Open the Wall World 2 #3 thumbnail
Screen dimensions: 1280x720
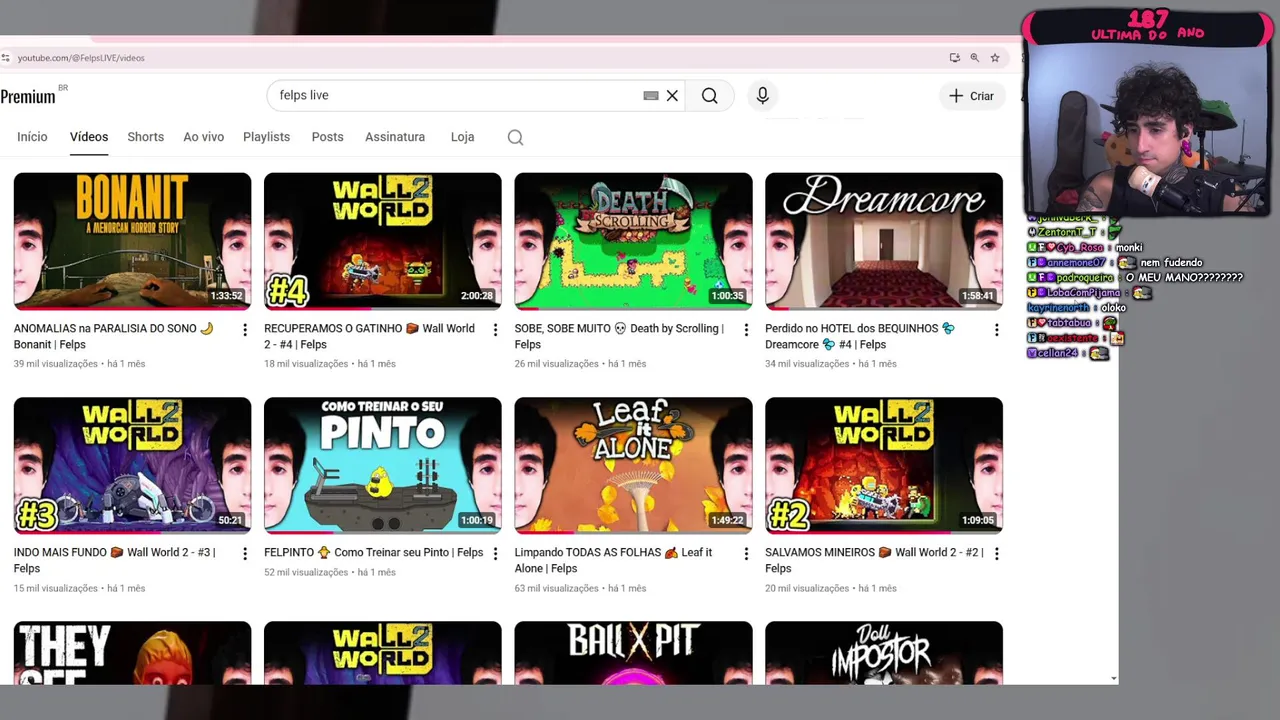click(x=132, y=465)
